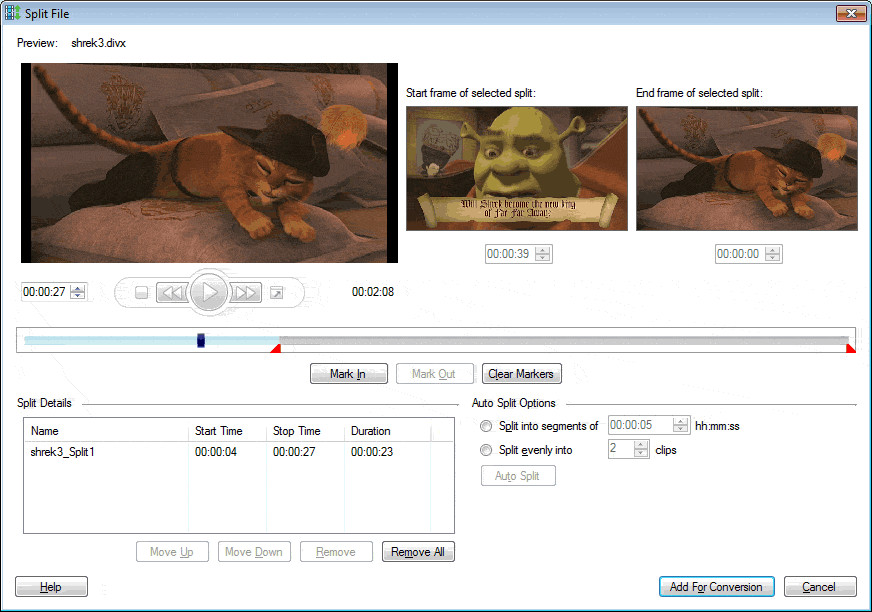
Task: Decrease number of clips spinner
Action: pyautogui.click(x=641, y=453)
